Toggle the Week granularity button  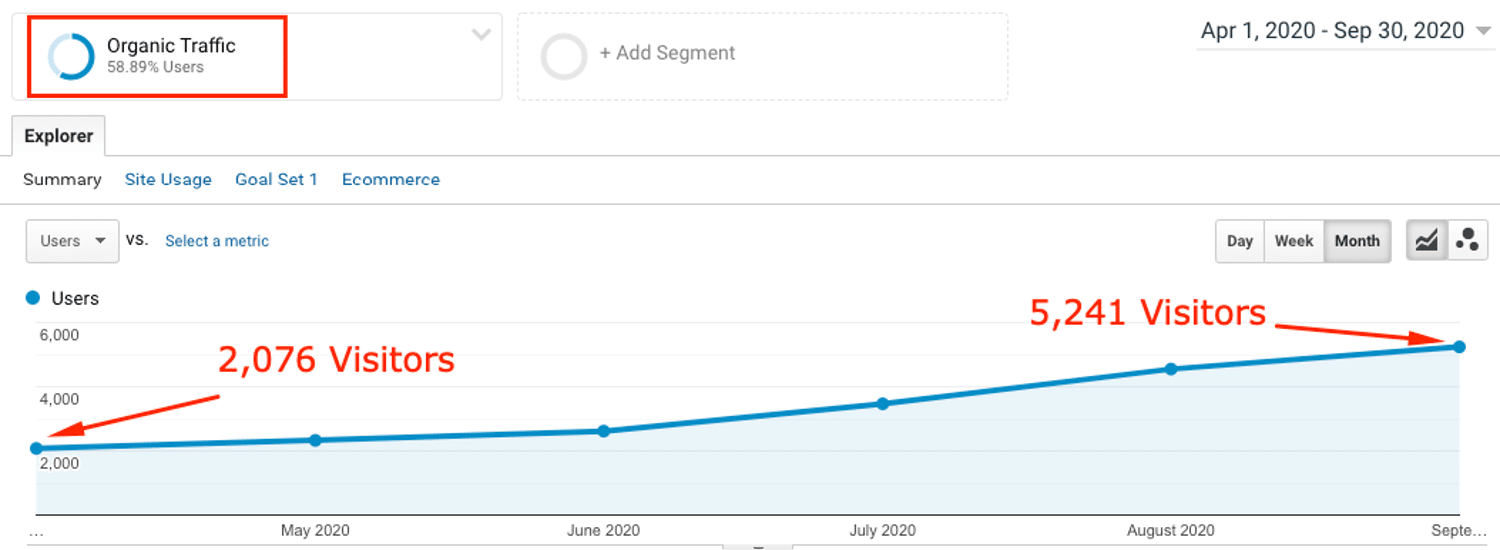coord(1294,241)
